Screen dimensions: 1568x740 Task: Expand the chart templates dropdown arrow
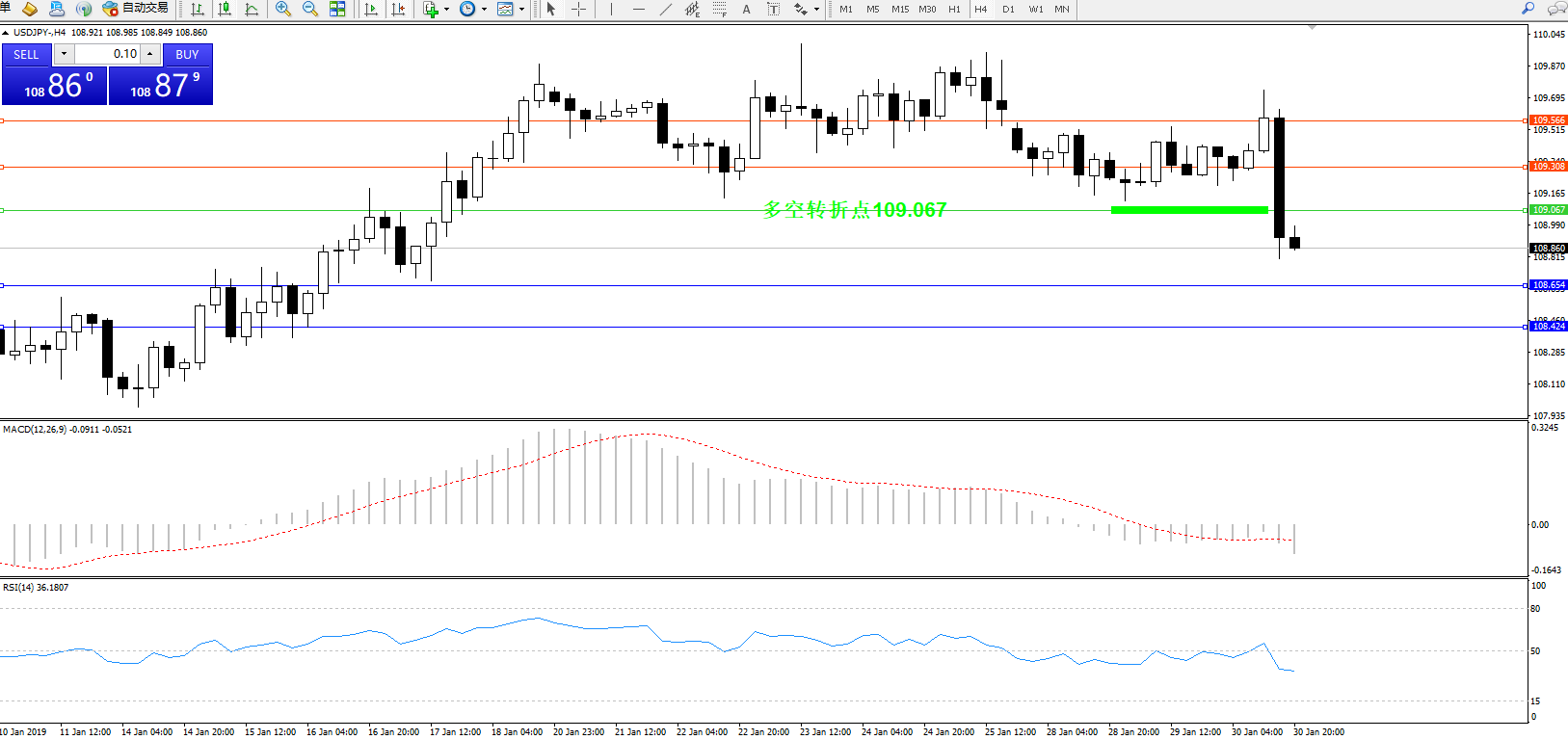coord(521,10)
